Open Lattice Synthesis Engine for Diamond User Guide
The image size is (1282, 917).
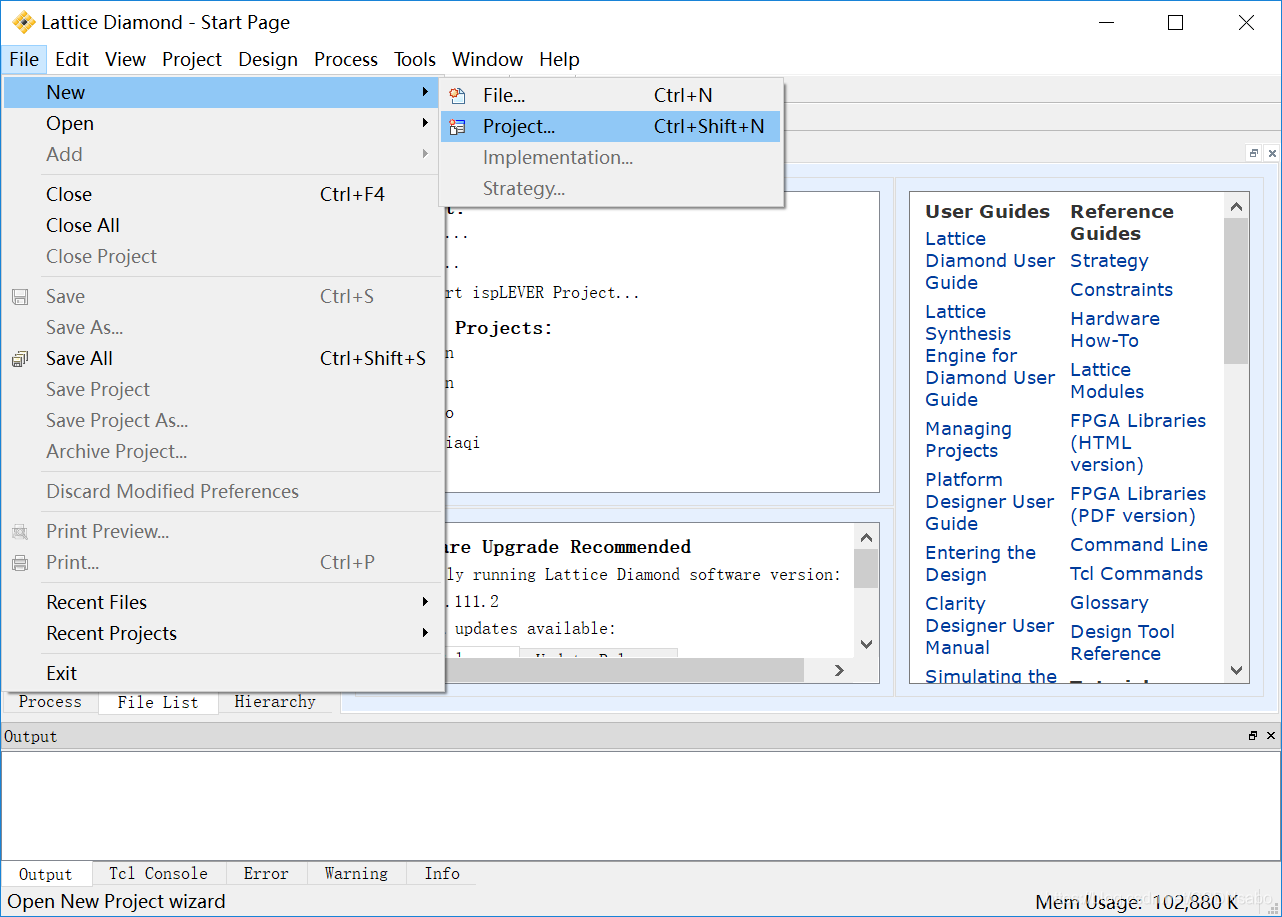tap(990, 356)
